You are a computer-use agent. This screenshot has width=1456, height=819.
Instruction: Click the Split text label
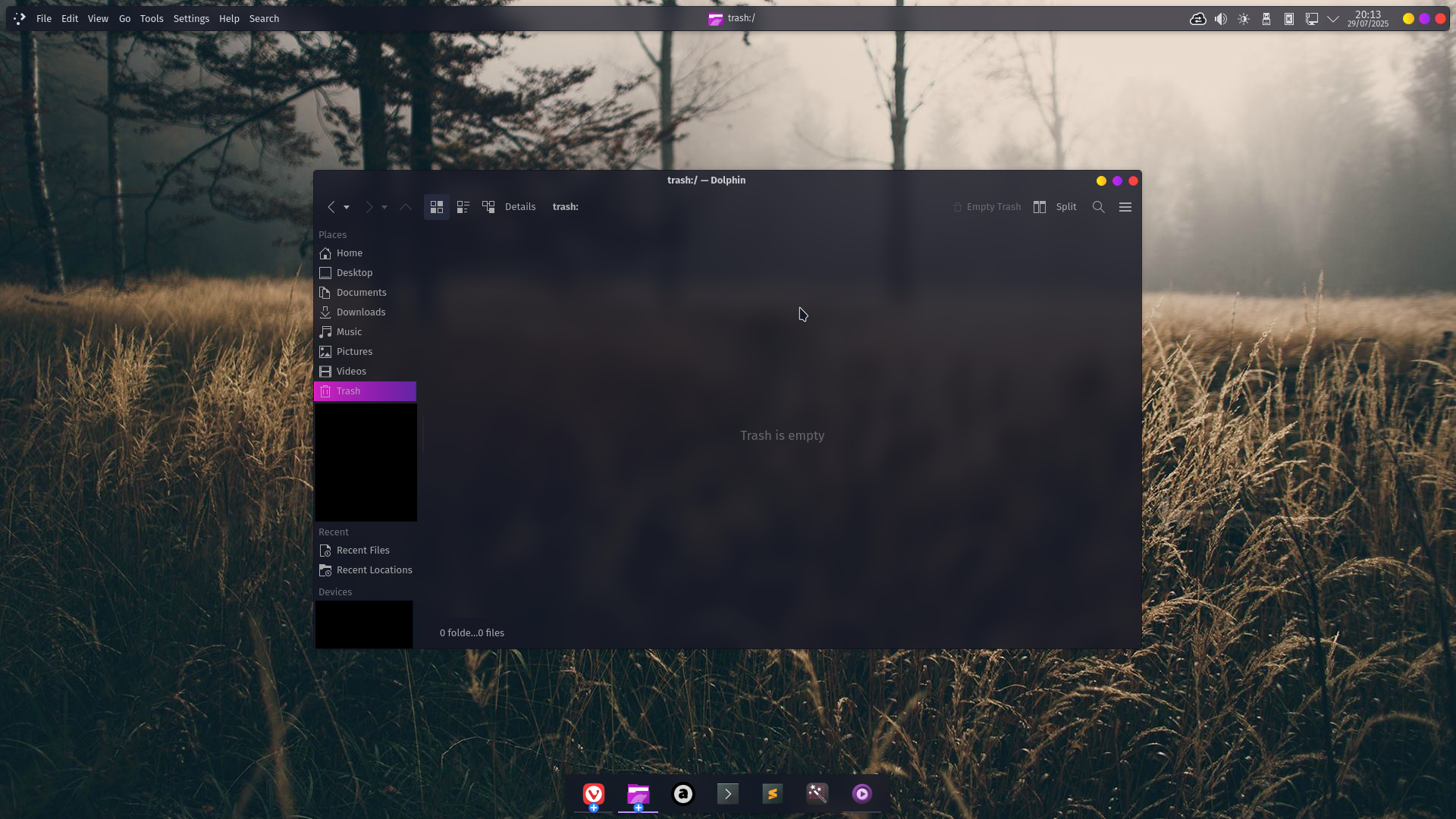[x=1066, y=207]
